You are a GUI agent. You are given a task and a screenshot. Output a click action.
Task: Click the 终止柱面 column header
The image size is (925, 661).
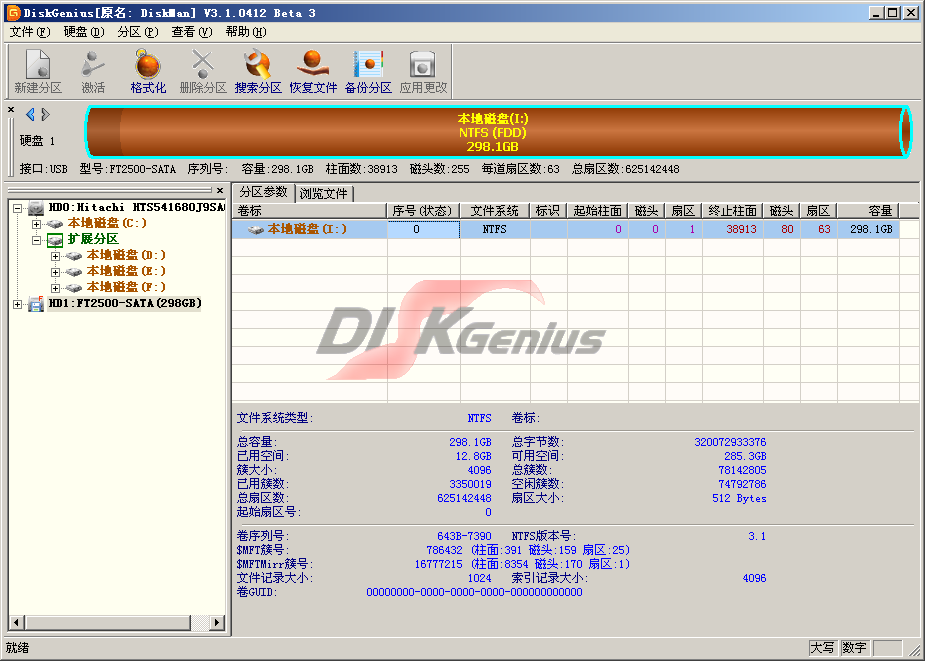coord(732,211)
